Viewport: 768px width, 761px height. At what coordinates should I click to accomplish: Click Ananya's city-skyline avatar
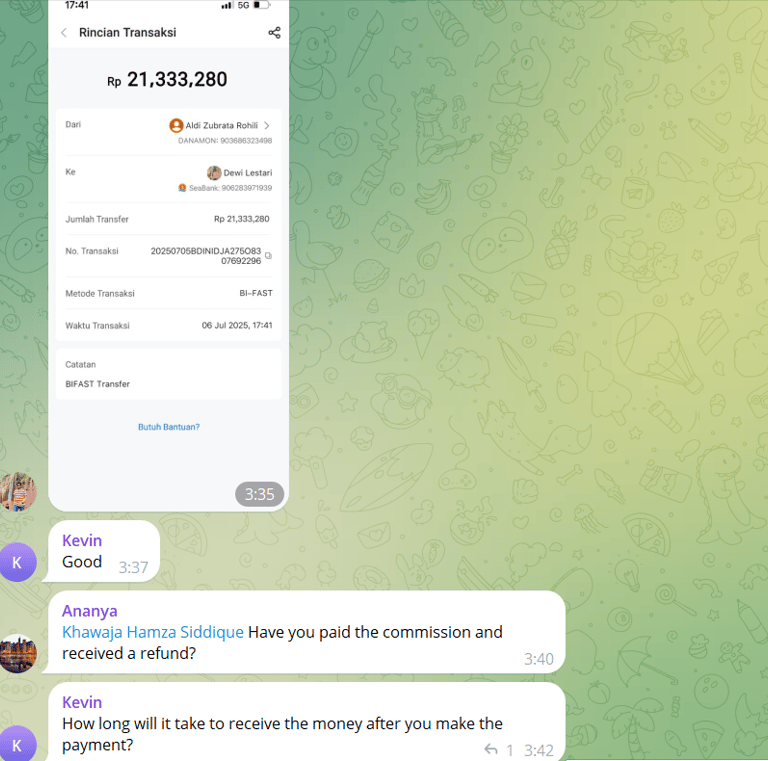pyautogui.click(x=18, y=653)
